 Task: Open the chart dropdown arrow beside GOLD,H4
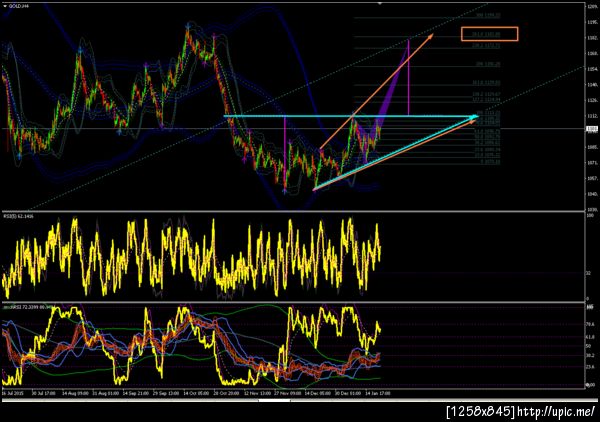tap(5, 7)
